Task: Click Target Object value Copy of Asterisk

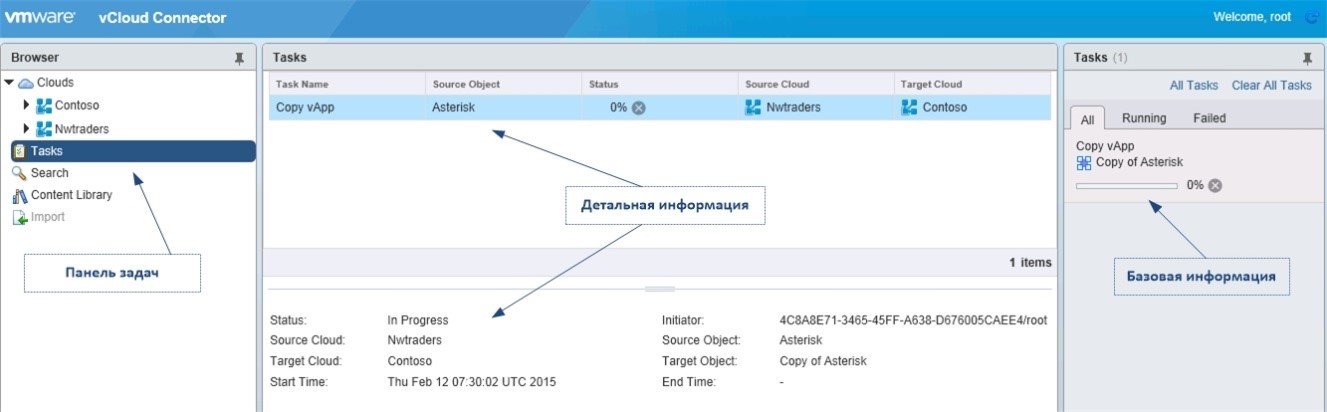Action: coord(823,361)
